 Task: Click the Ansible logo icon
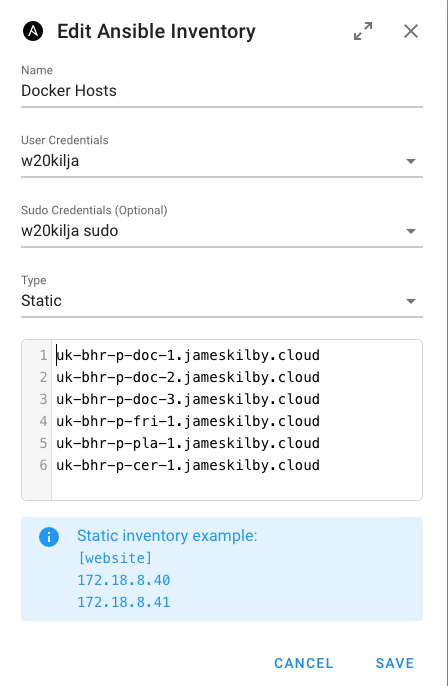pos(33,31)
